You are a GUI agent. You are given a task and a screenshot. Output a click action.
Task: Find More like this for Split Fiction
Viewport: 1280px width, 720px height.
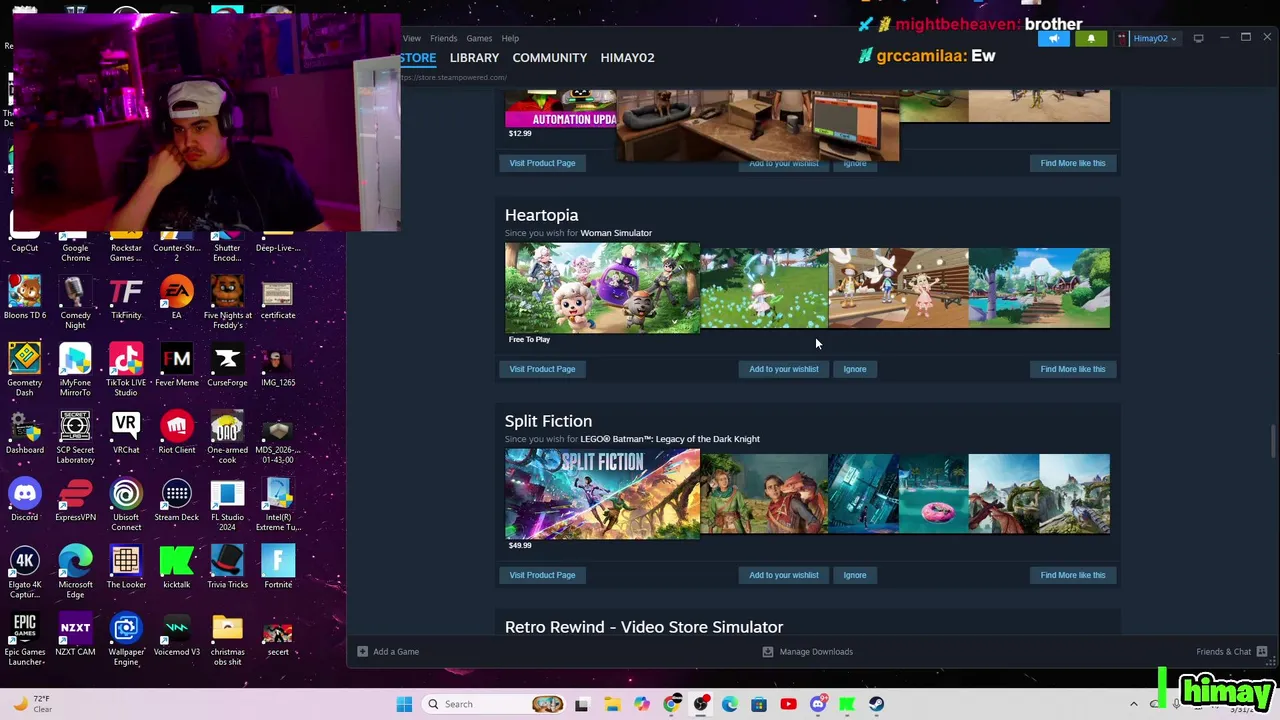(1072, 575)
